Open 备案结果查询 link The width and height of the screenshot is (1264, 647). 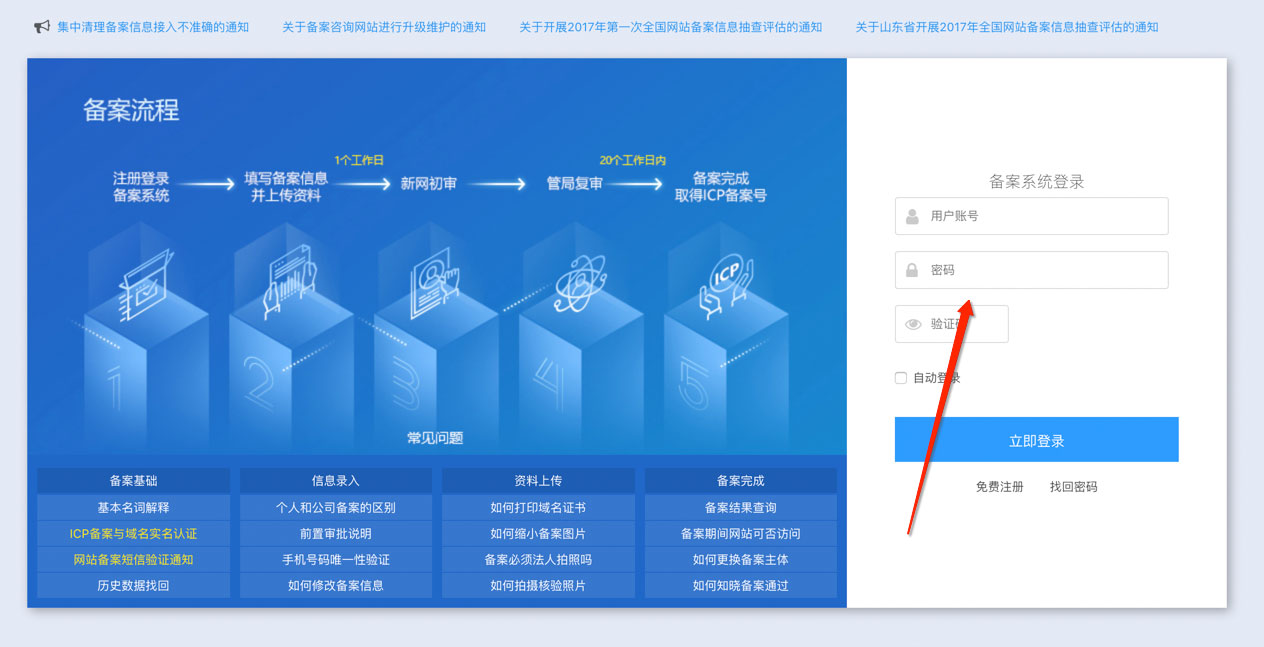(740, 507)
